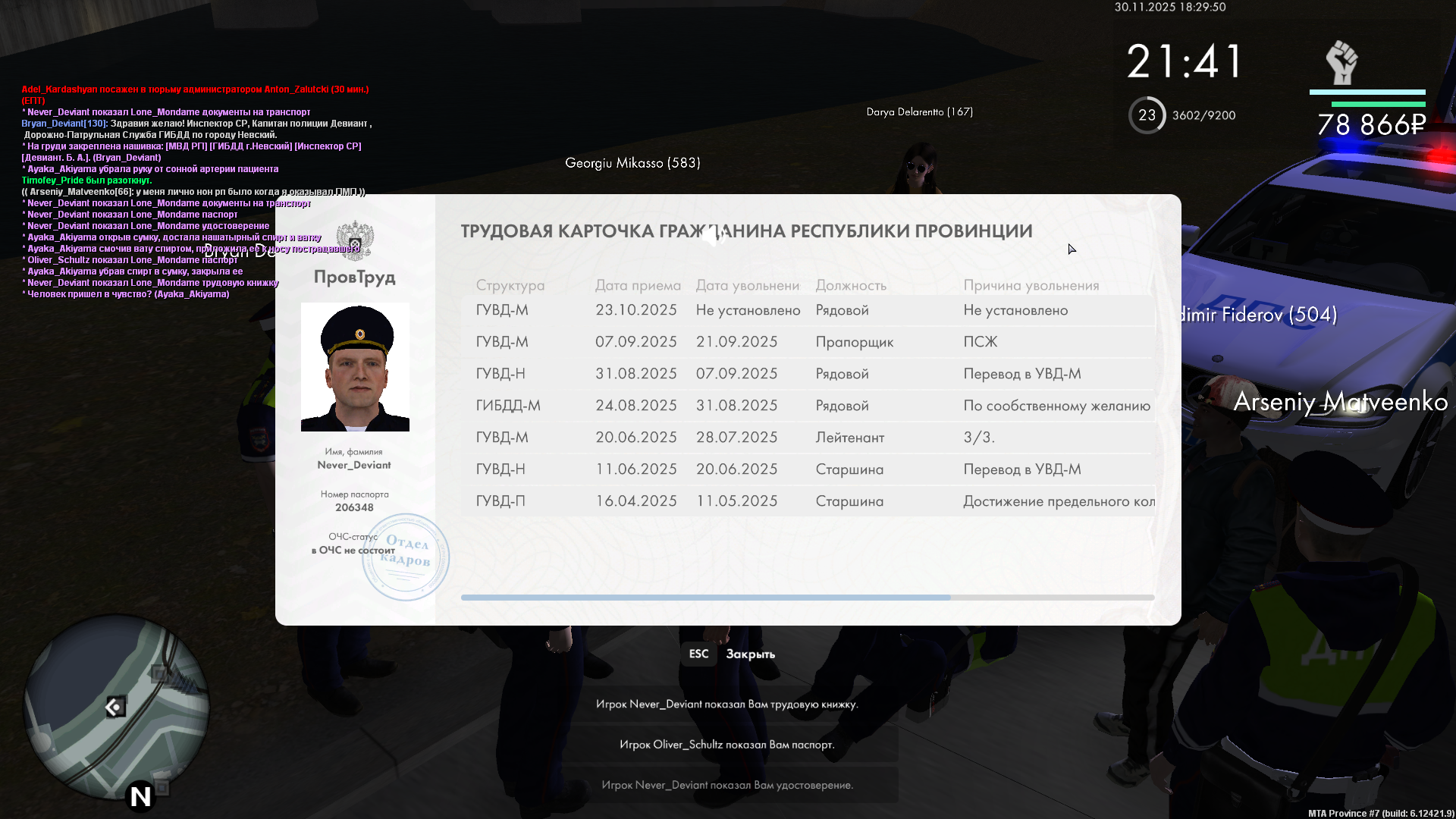Click the North marker on the minimap

[140, 796]
